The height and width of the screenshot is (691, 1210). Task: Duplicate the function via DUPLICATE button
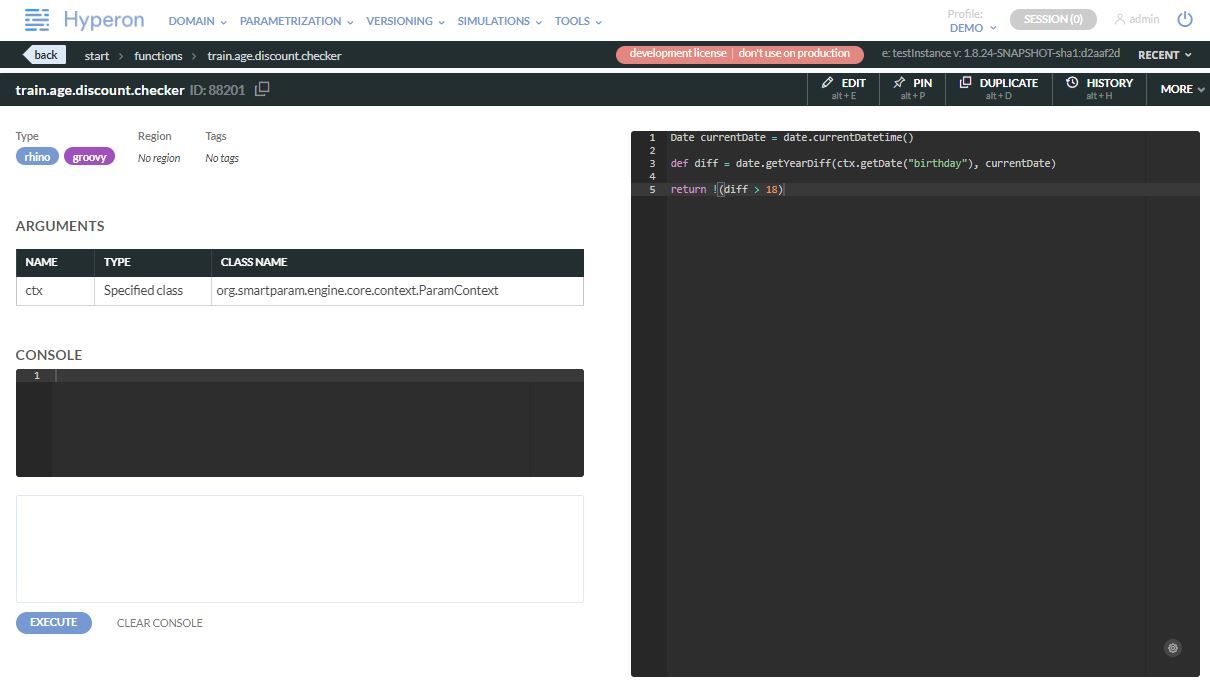(x=998, y=88)
